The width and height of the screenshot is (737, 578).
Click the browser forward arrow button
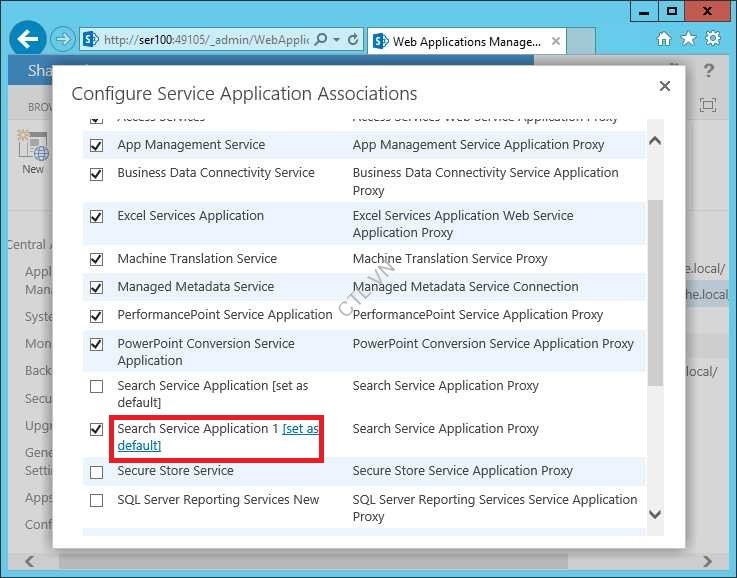[x=63, y=39]
